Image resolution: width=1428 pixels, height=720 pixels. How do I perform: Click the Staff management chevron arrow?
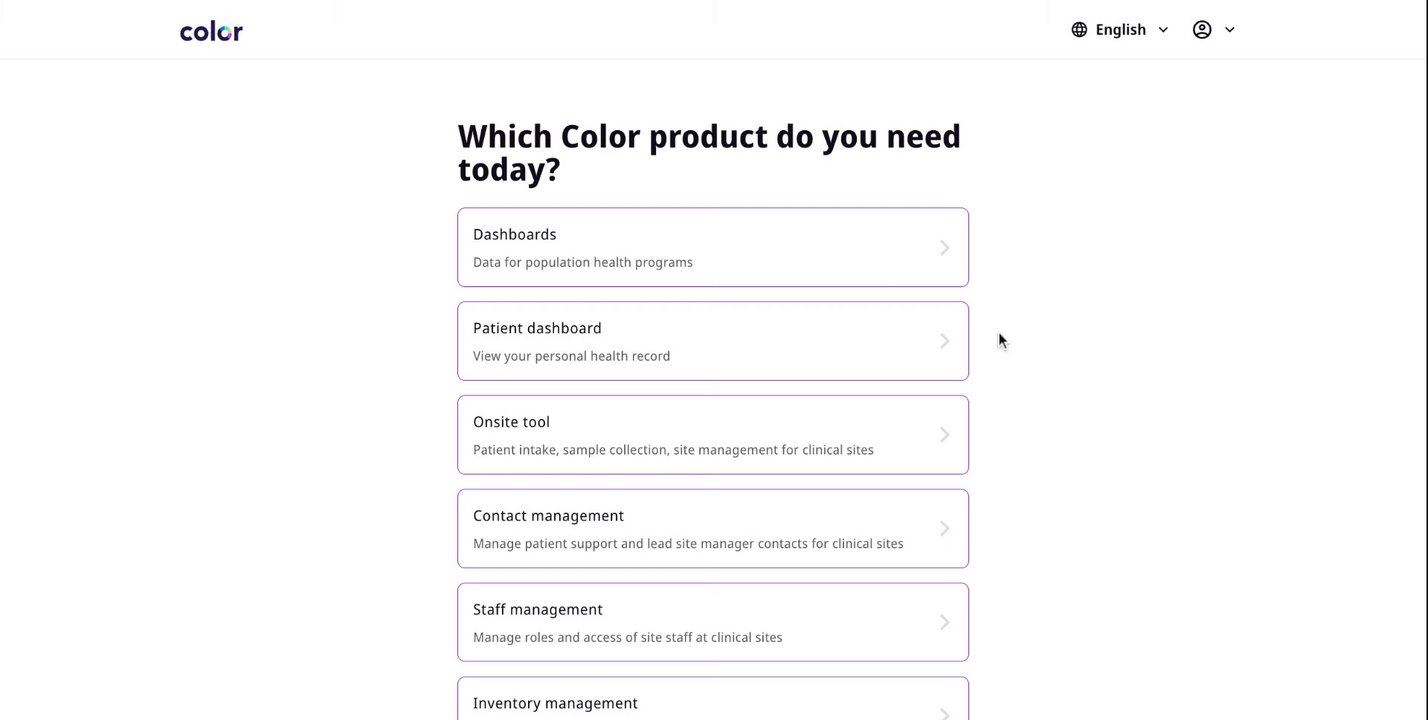point(944,622)
